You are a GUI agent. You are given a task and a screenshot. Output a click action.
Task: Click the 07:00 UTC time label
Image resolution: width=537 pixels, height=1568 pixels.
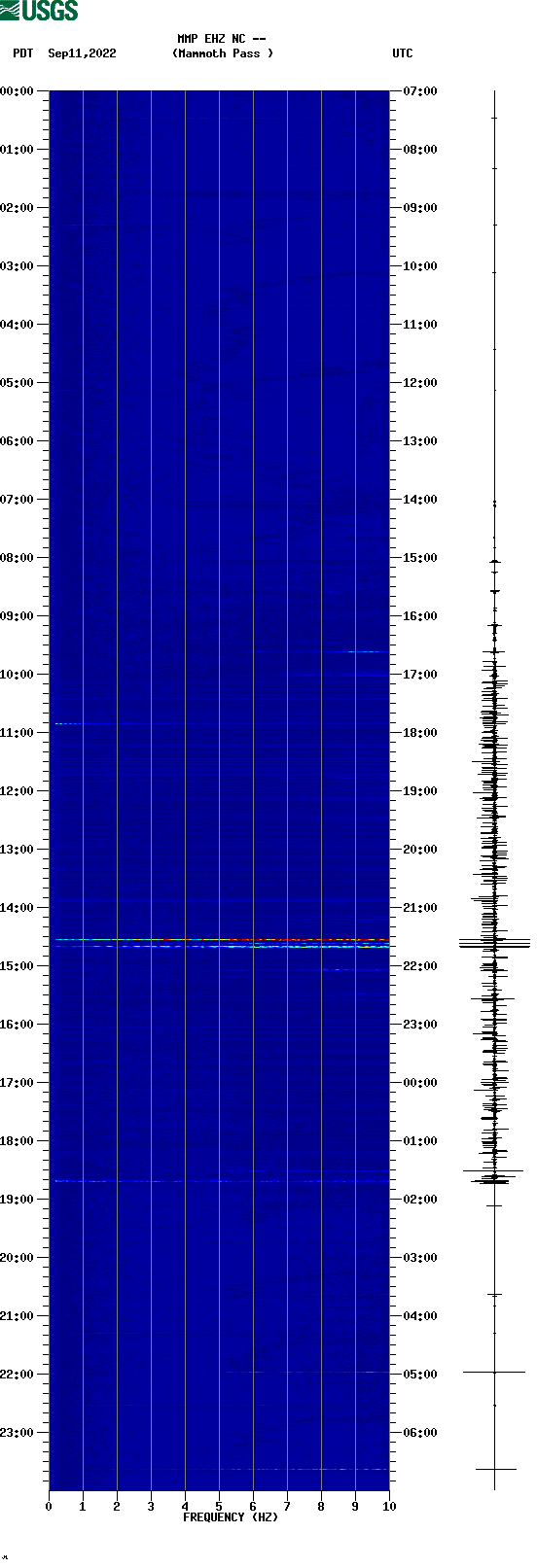[420, 91]
